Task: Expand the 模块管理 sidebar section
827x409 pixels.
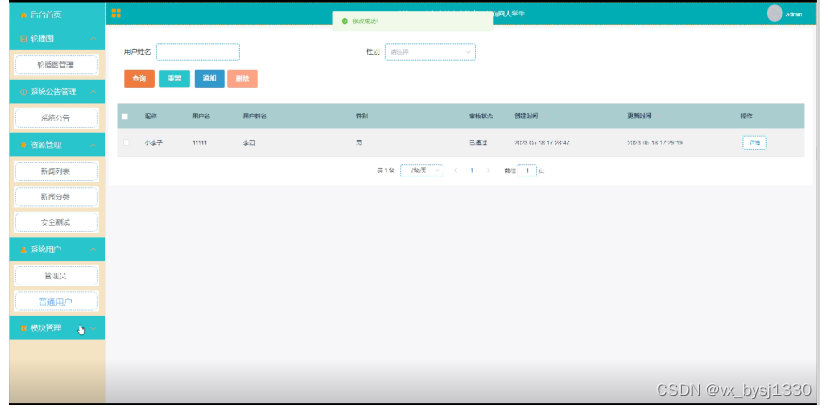Action: 93,328
